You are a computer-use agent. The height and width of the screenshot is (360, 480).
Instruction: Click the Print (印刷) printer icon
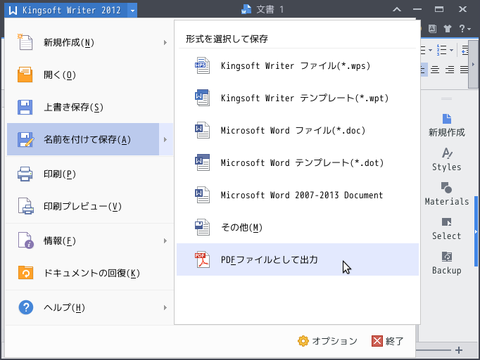(x=25, y=174)
